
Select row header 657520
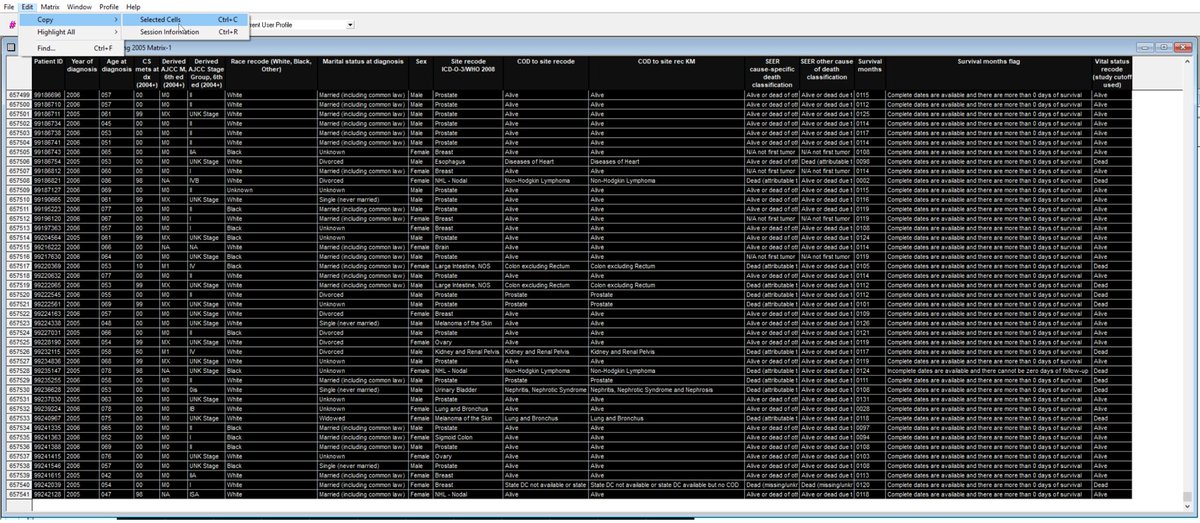coord(19,295)
